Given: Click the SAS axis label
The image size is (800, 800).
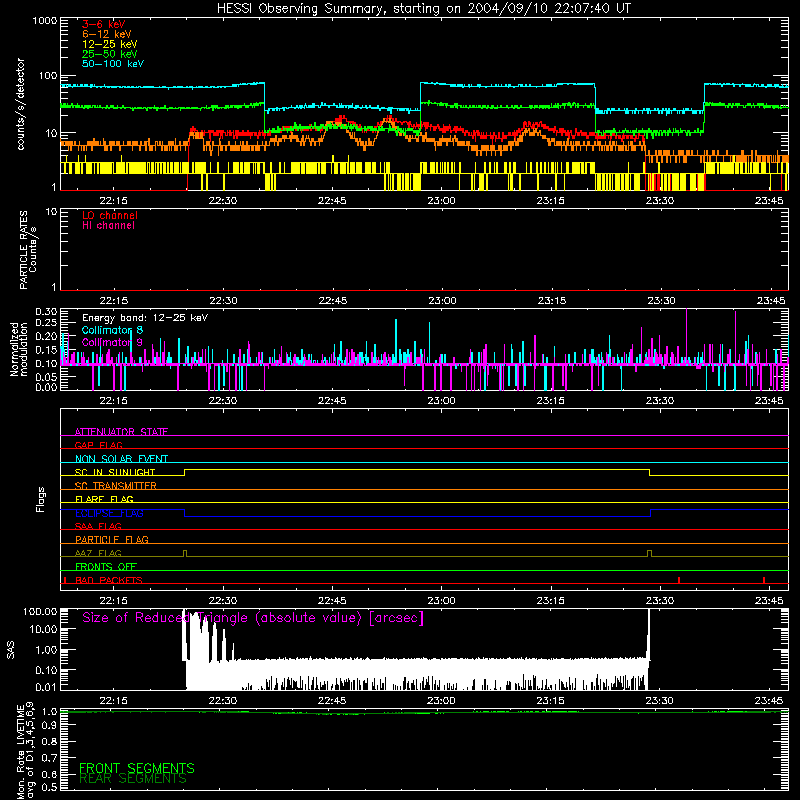Looking at the screenshot, I should 11,649.
